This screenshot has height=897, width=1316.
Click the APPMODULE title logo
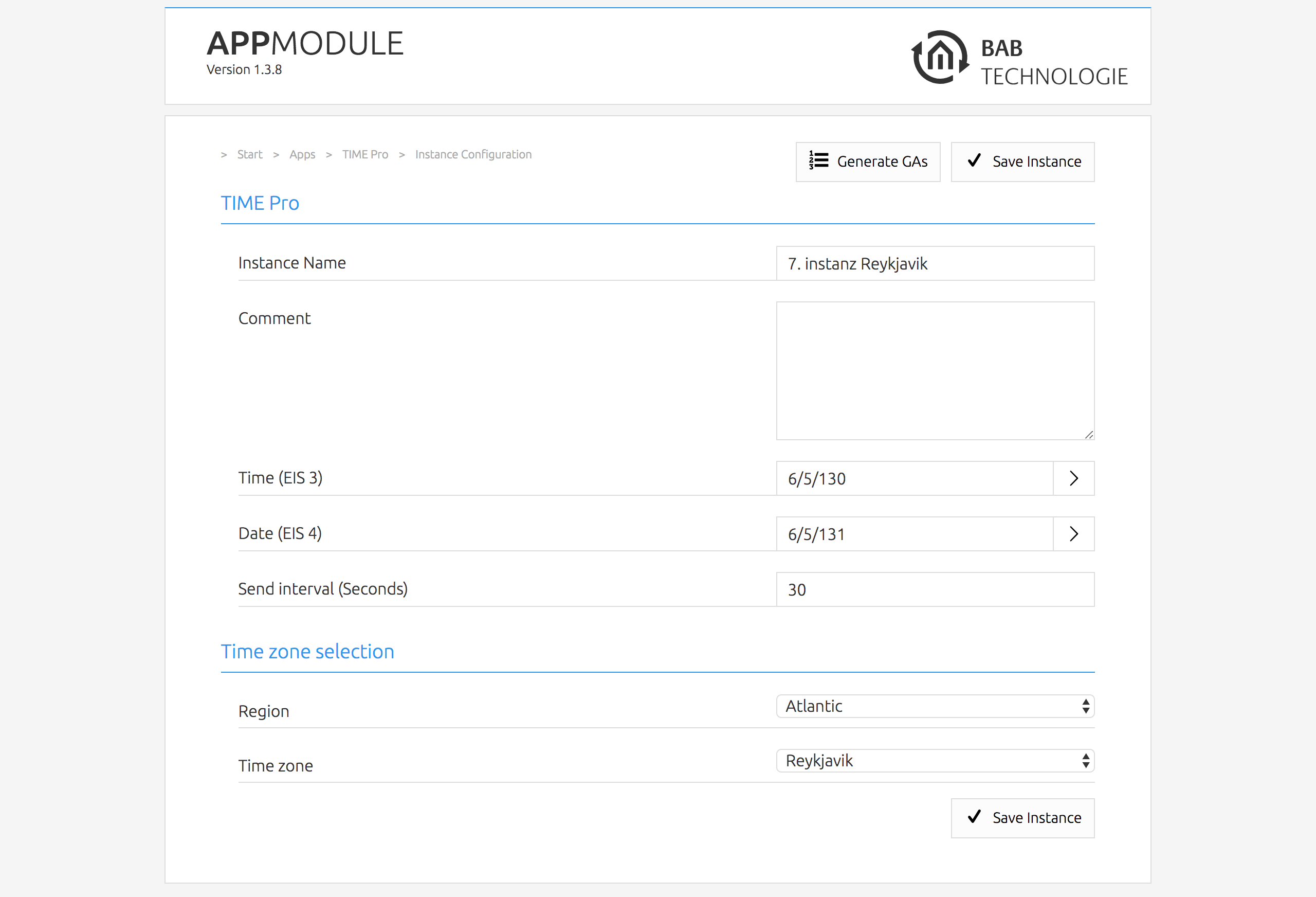coord(305,44)
